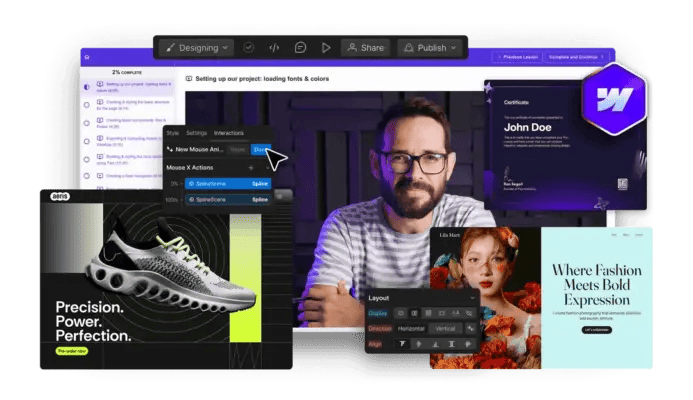Select Display none hidden-eye icon
The height and width of the screenshot is (400, 693).
pos(469,313)
